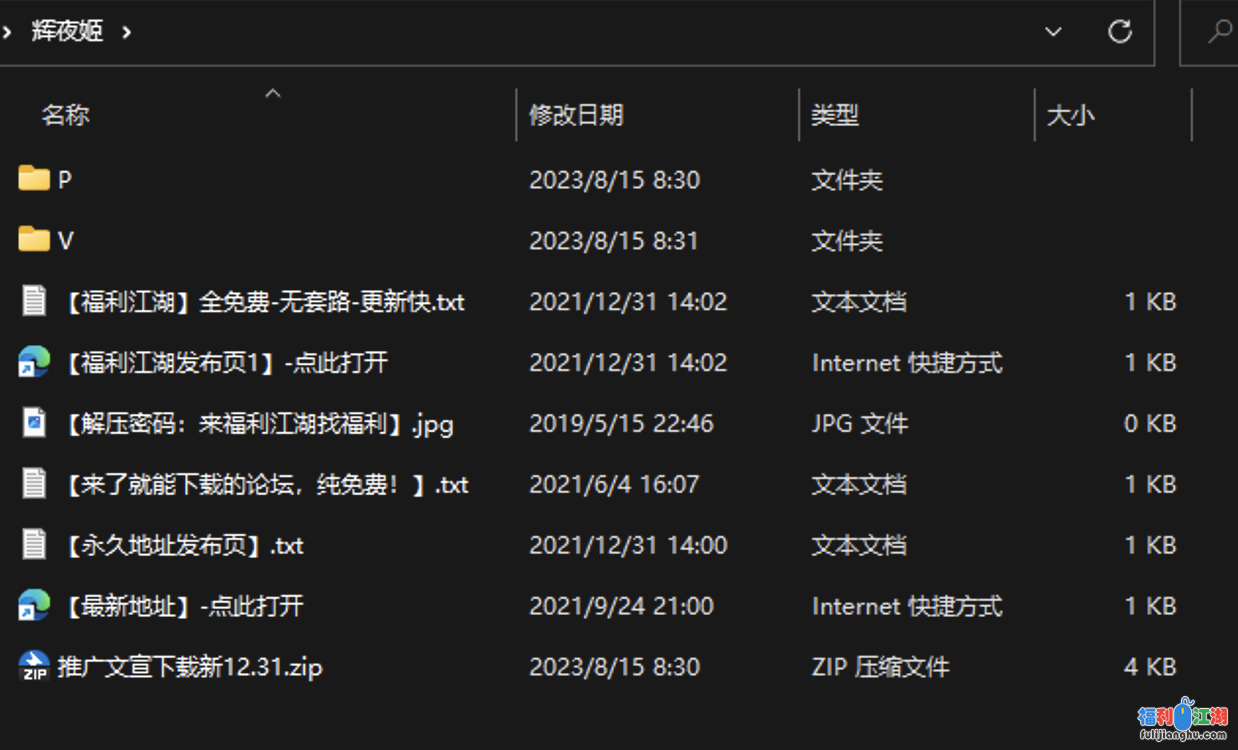Expand the chevron before 辉夜姬 in breadcrumb

(8, 31)
